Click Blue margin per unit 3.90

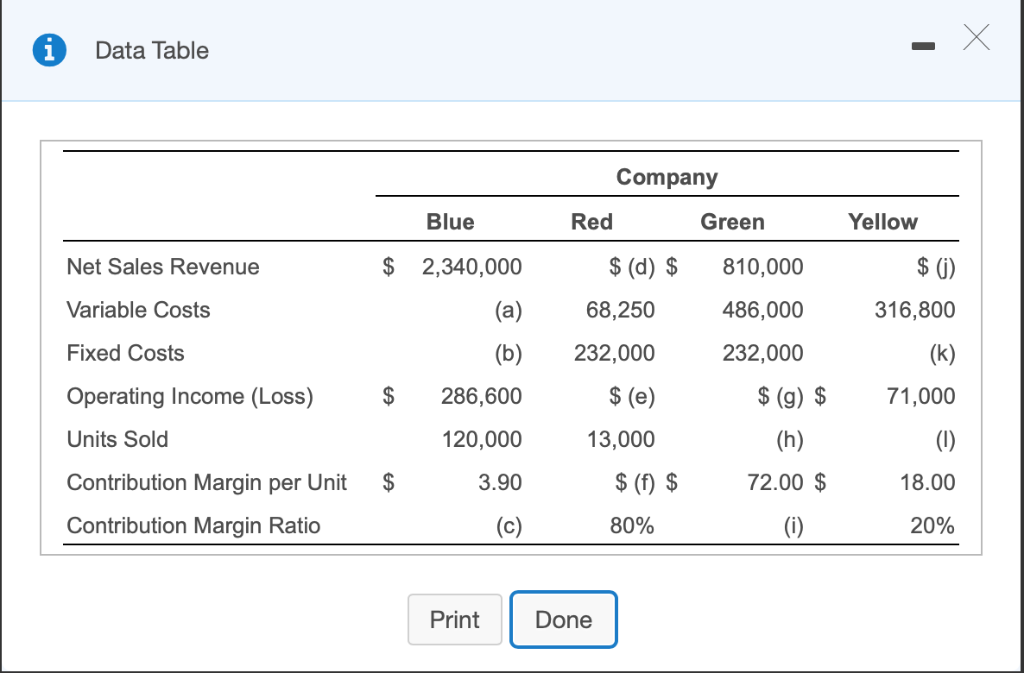[500, 482]
